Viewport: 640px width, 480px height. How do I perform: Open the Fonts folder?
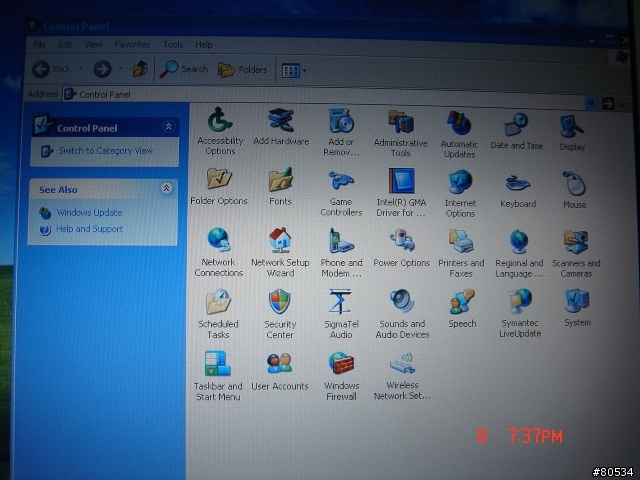tap(280, 186)
